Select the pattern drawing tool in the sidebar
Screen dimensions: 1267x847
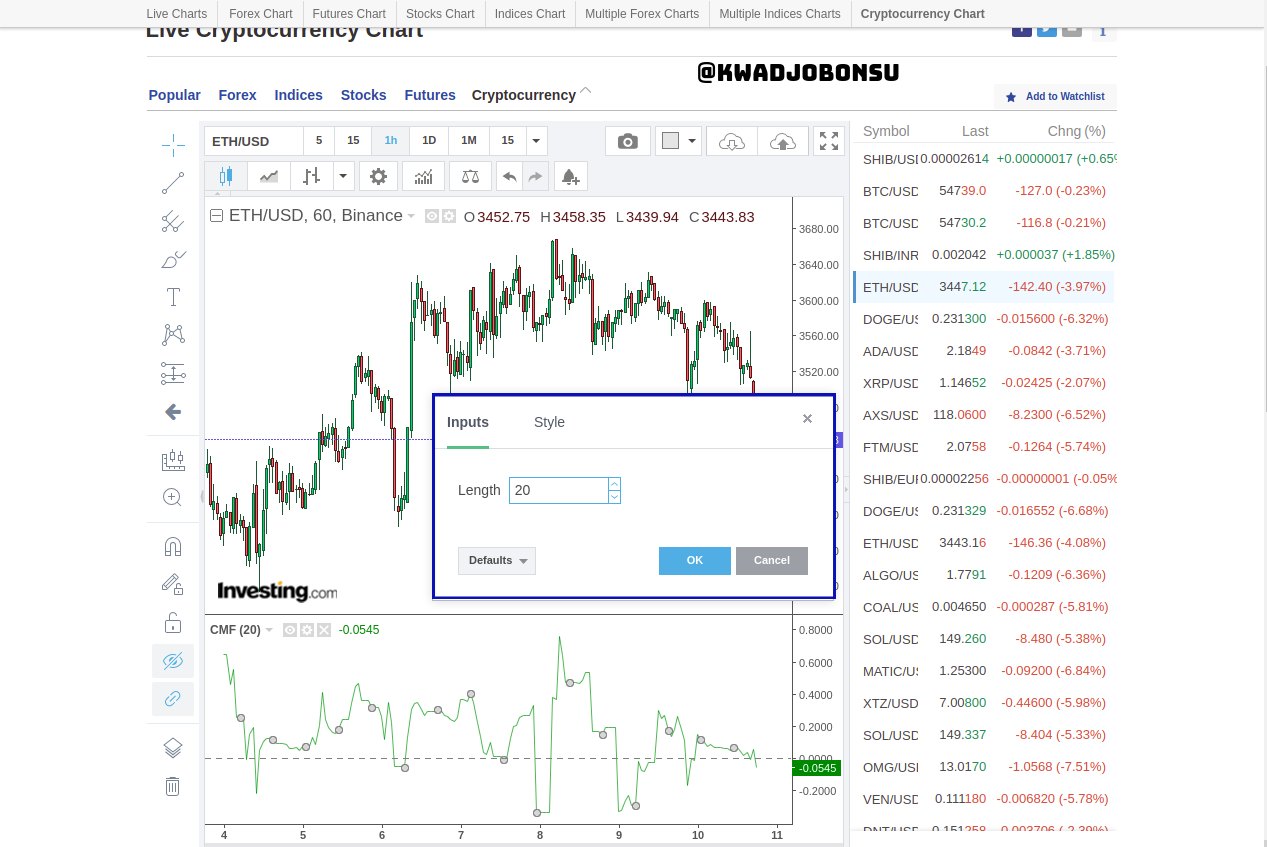(173, 335)
